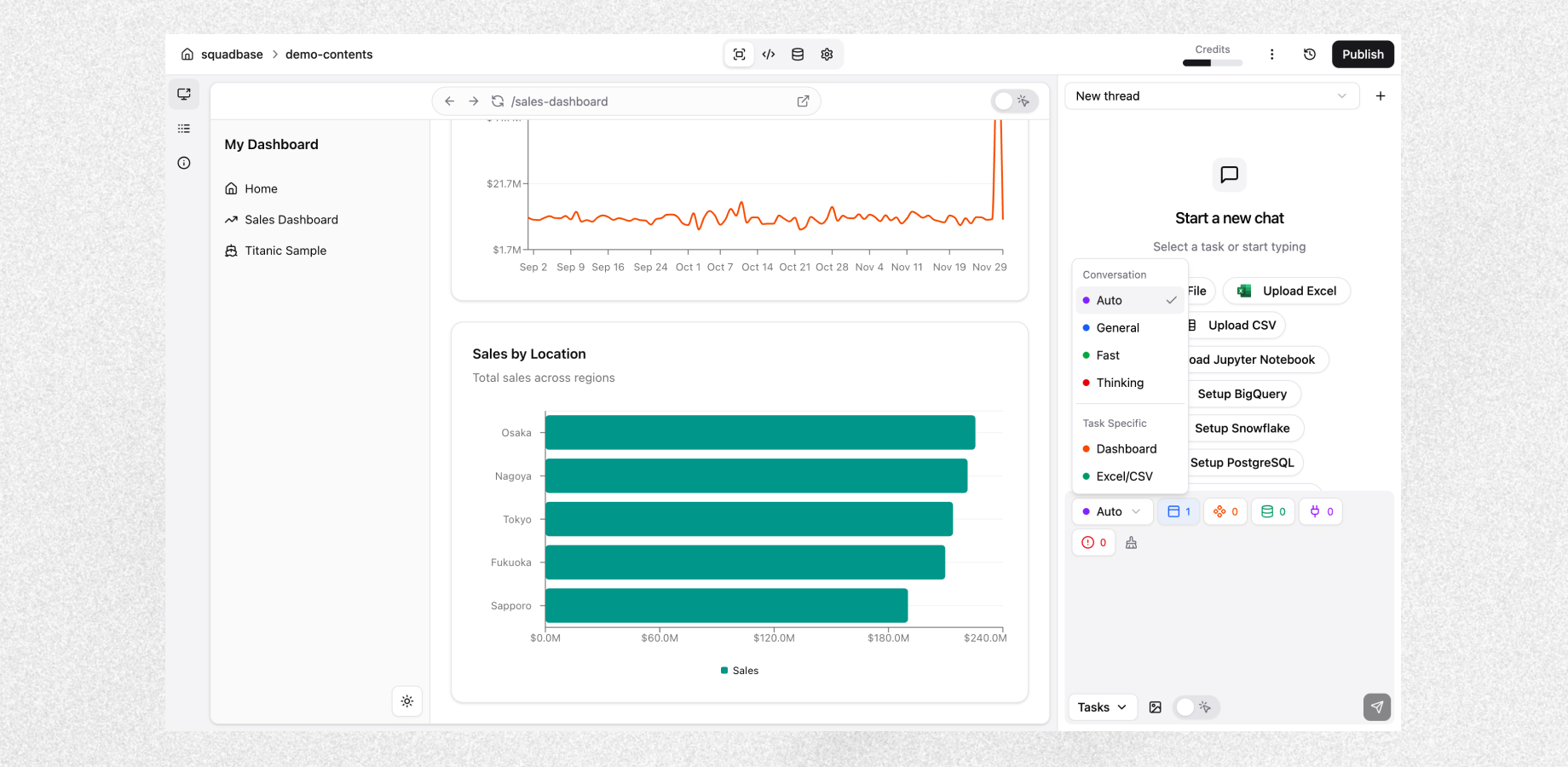Open project settings gear icon
This screenshot has width=1568, height=767.
pos(827,55)
